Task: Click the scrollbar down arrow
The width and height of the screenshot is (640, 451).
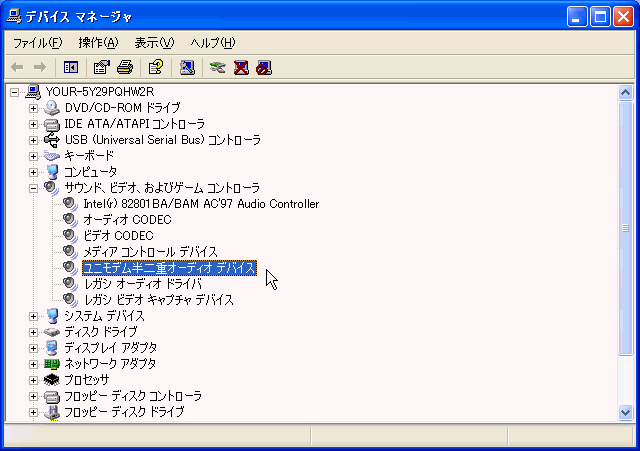Action: pos(625,412)
